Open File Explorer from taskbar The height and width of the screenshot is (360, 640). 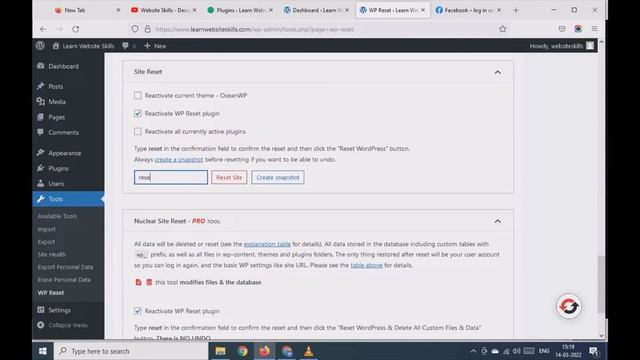coord(220,351)
